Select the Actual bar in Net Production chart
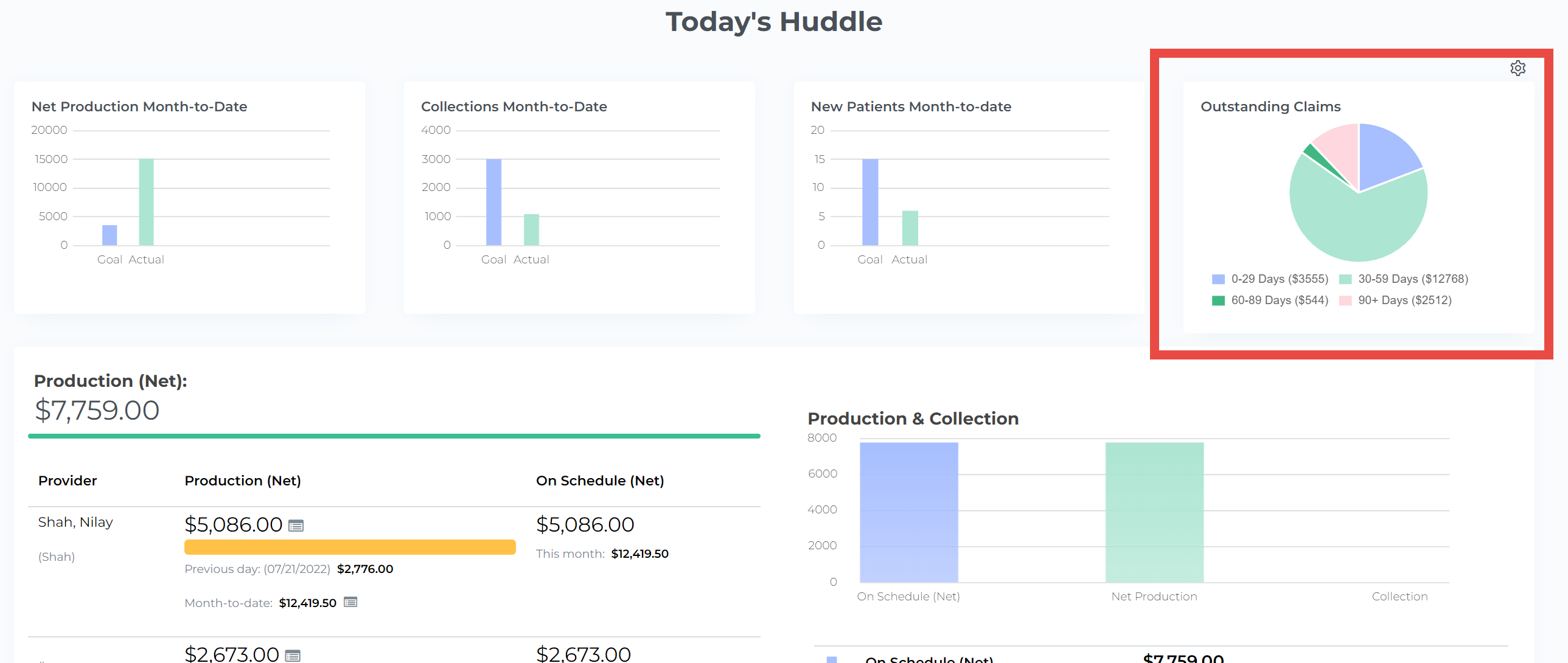This screenshot has height=663, width=1568. pyautogui.click(x=146, y=202)
